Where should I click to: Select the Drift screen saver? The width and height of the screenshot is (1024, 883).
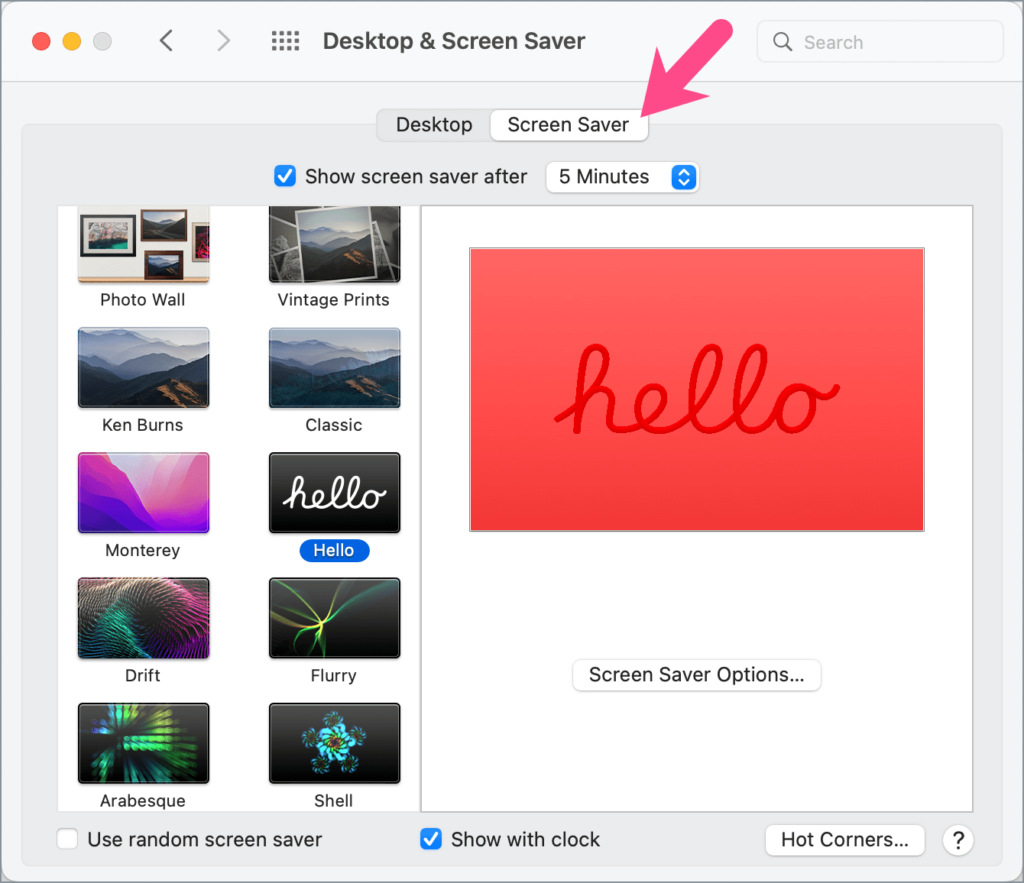142,618
